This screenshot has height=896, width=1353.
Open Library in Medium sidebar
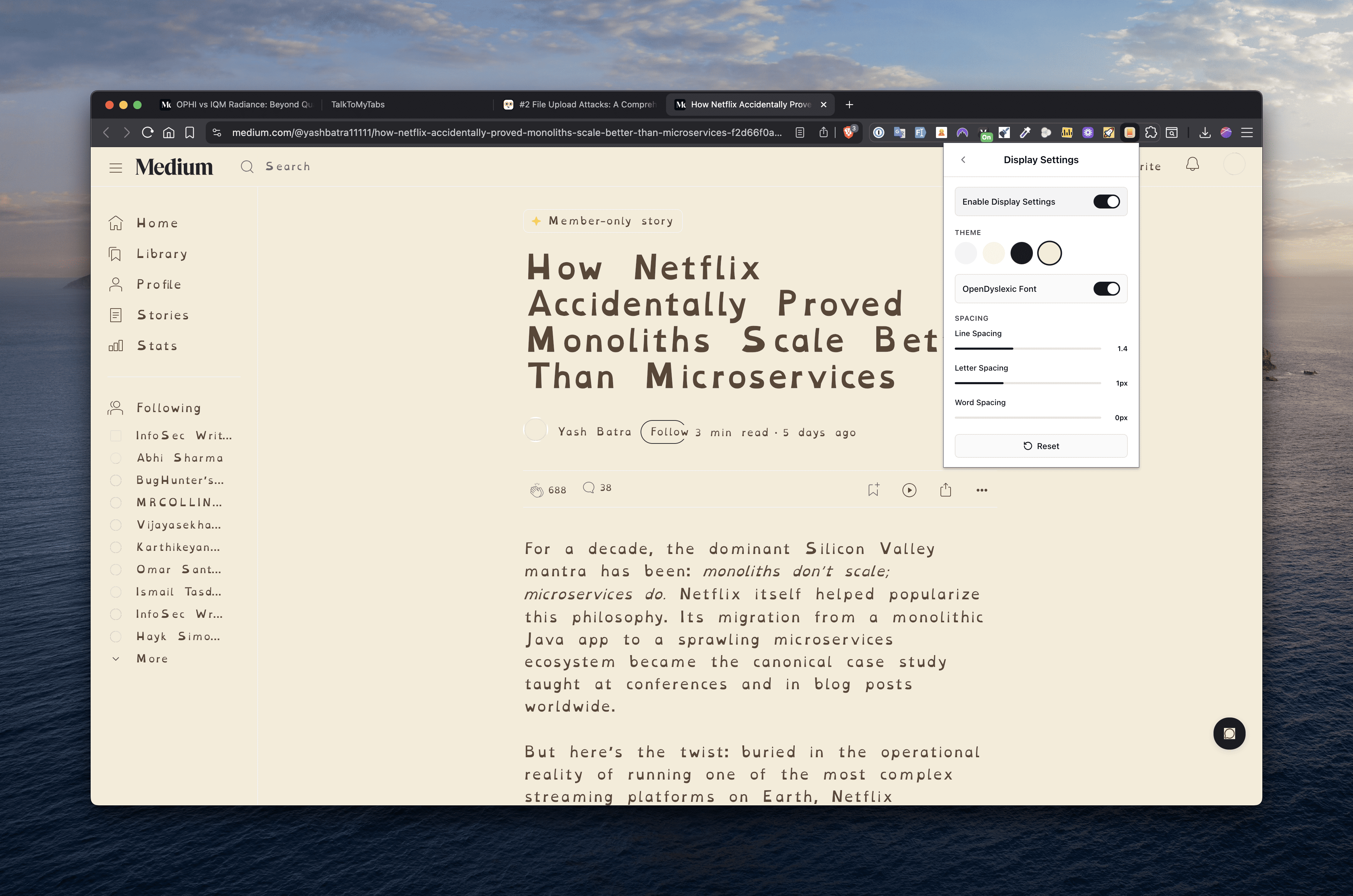click(162, 254)
